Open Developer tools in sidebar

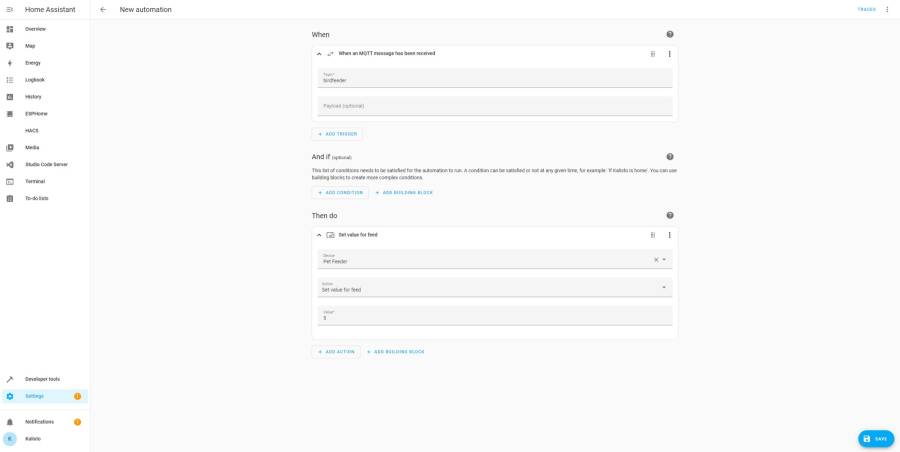pos(42,379)
